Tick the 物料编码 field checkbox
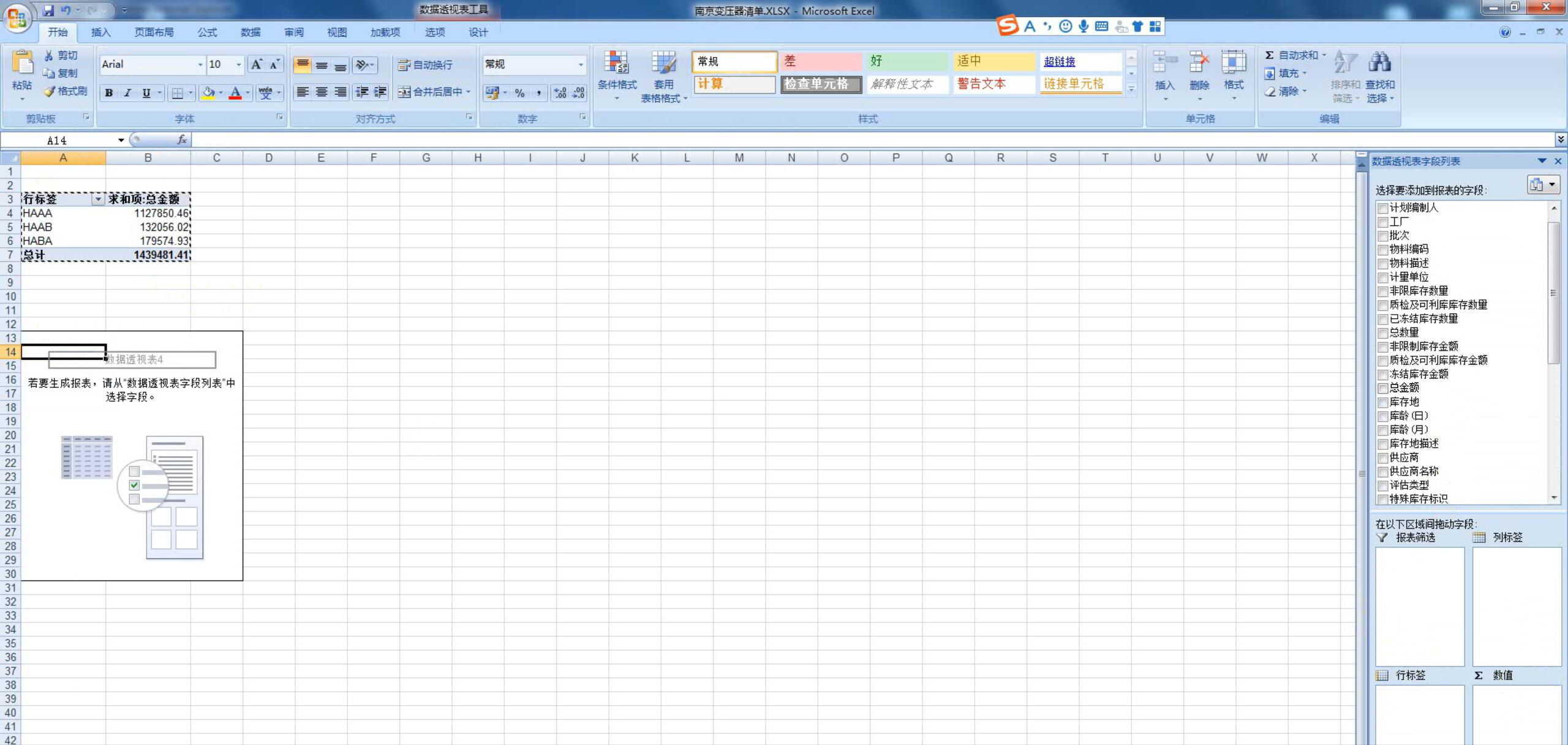1568x745 pixels. pyautogui.click(x=1382, y=249)
